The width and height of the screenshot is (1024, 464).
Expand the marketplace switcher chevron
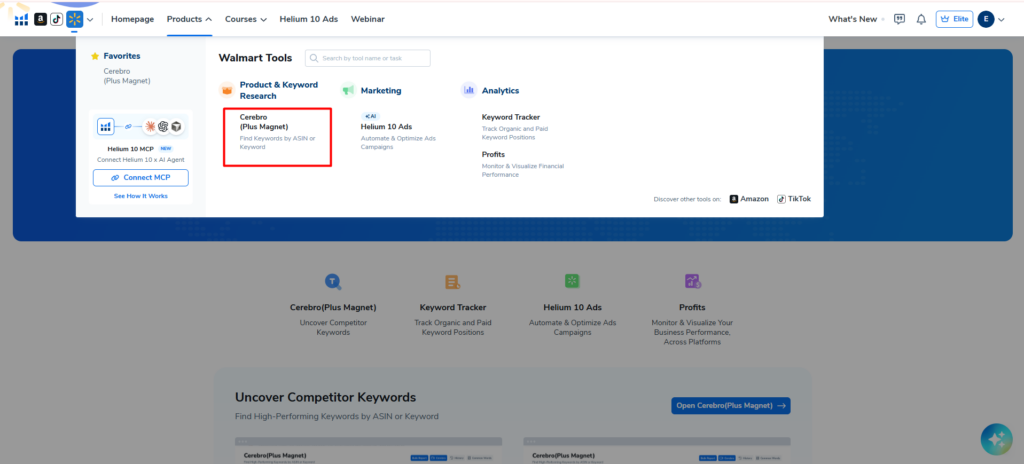90,20
